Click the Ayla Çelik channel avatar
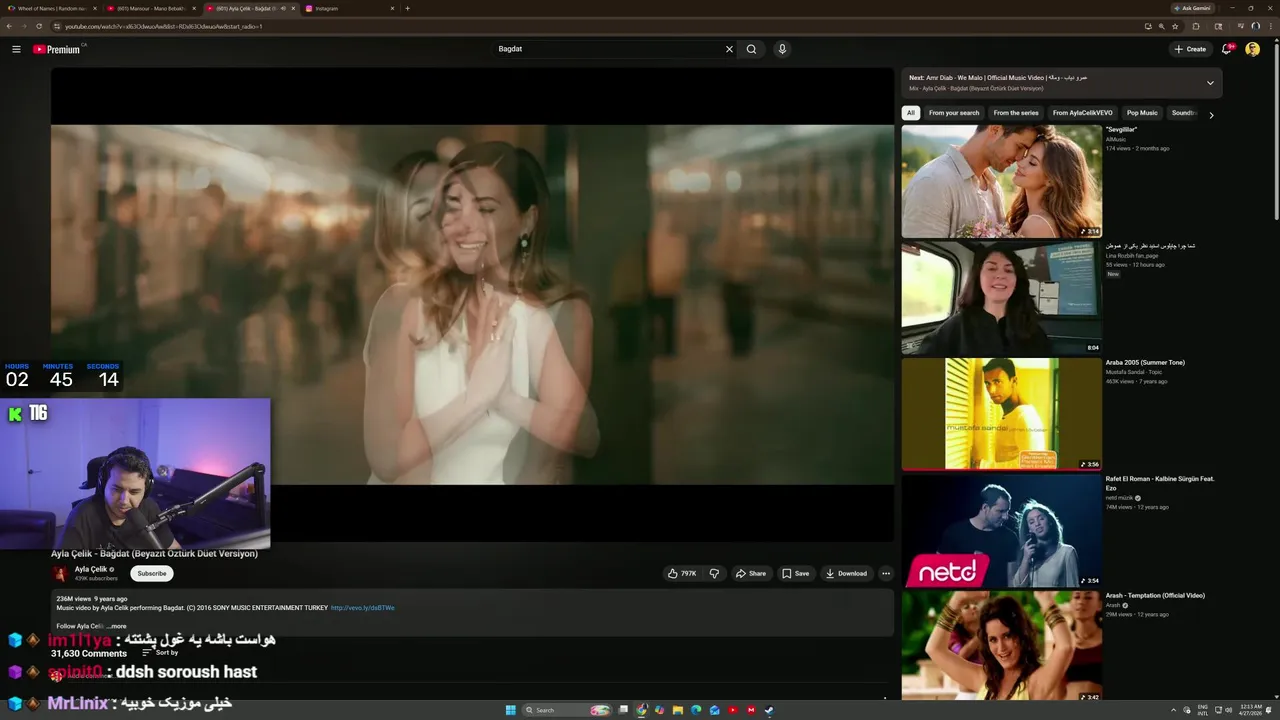 60,573
